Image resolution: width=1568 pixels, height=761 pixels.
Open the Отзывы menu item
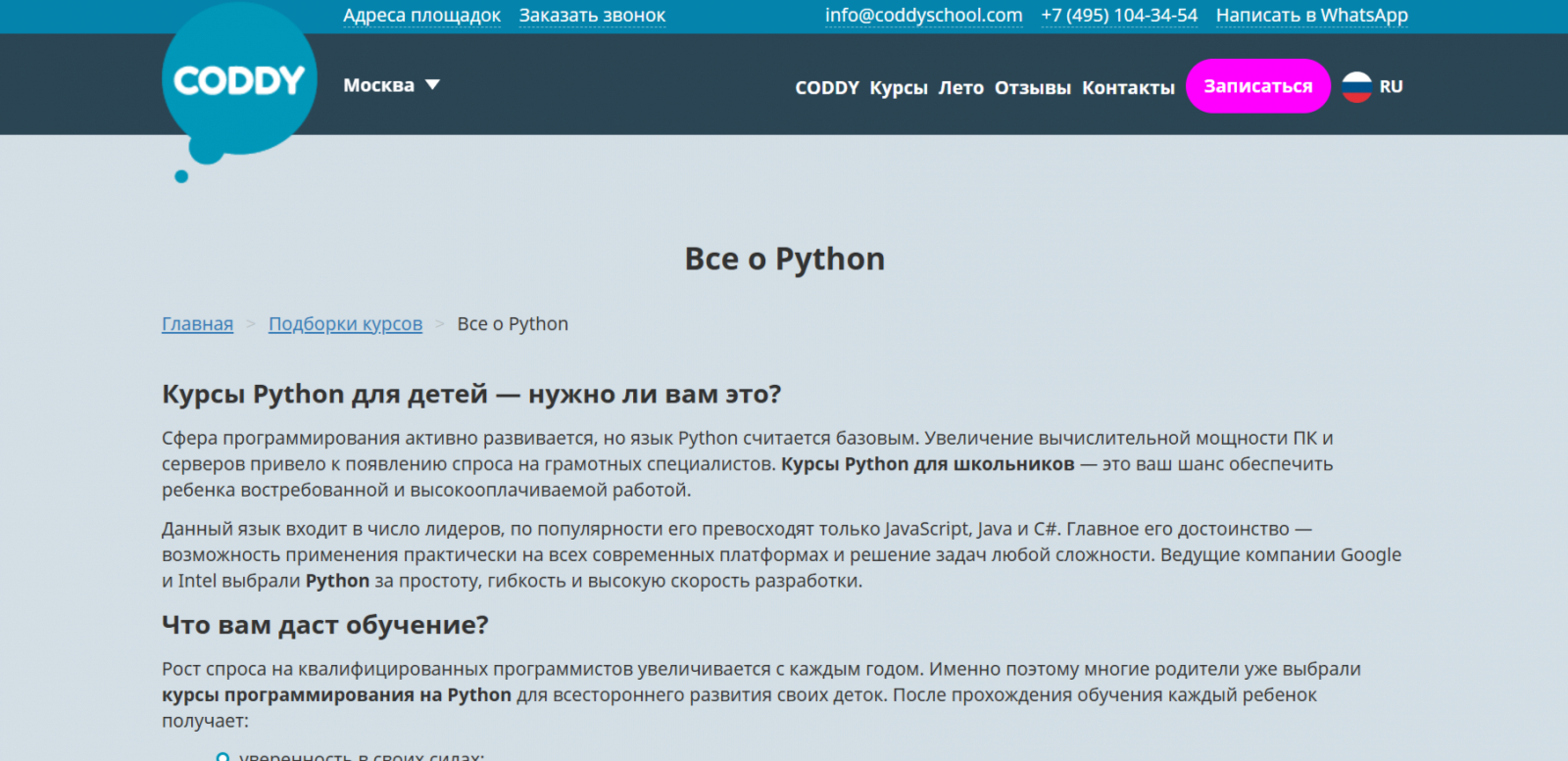[1032, 88]
